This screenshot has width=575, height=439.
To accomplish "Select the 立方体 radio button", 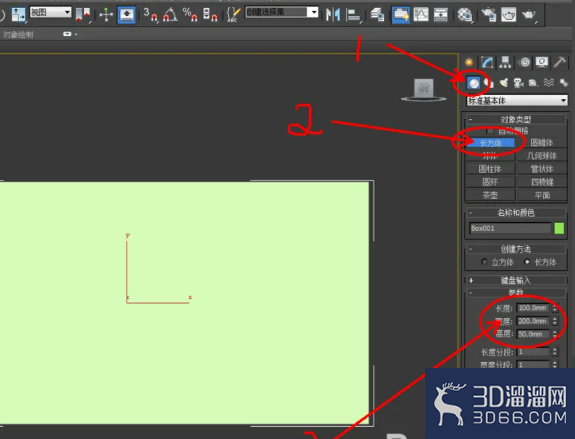I will click(x=484, y=262).
